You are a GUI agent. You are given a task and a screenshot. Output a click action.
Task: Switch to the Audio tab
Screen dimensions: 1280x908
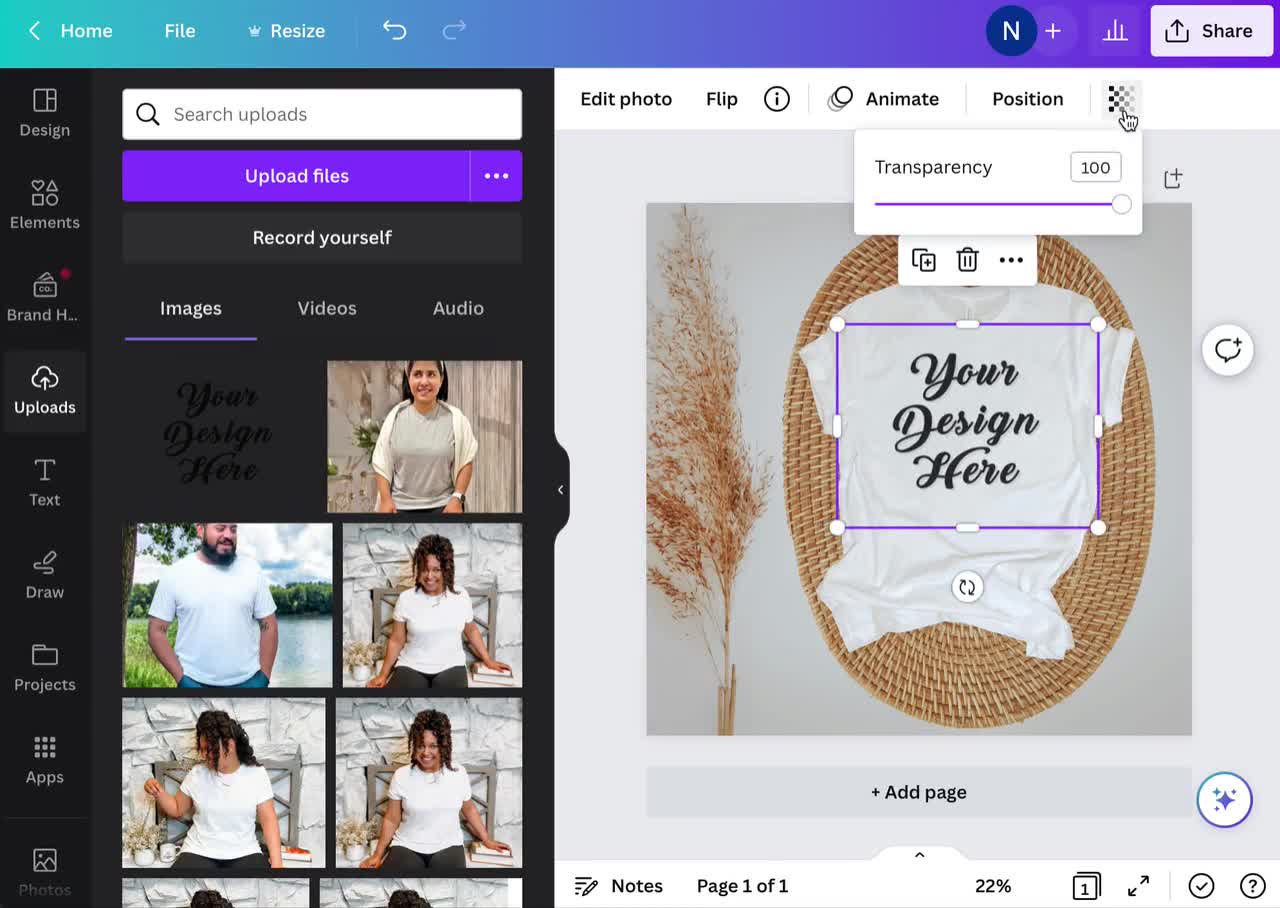coord(458,309)
